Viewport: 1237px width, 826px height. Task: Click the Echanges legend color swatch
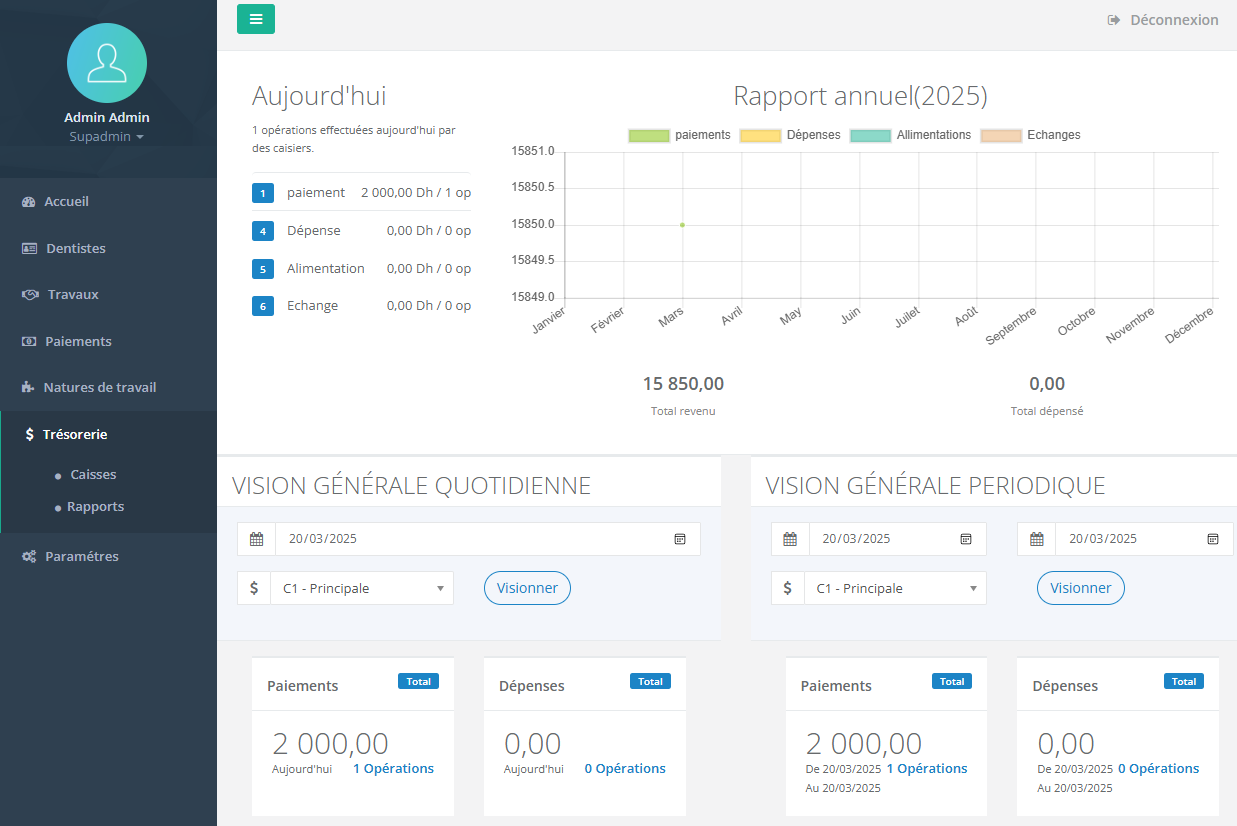click(x=1001, y=135)
